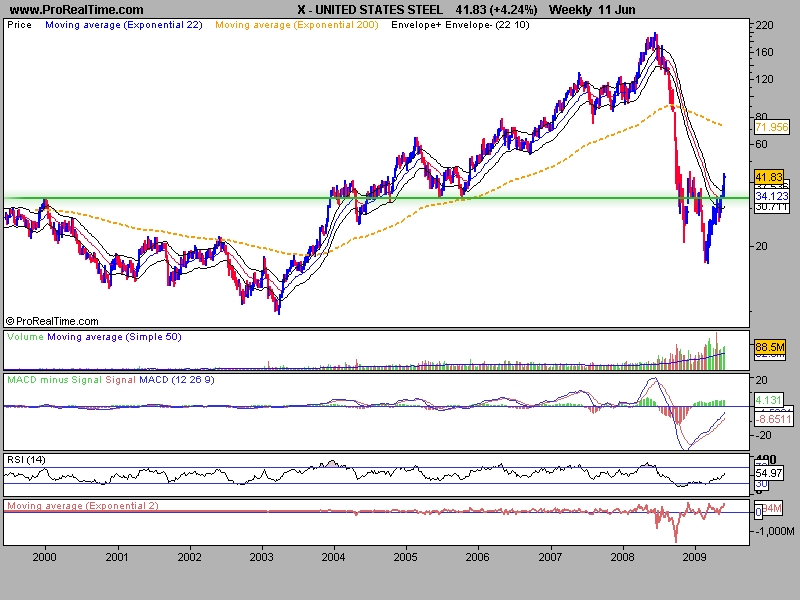The image size is (800, 600).
Task: Select Moving average (Exponential 200) legend
Action: [x=297, y=25]
